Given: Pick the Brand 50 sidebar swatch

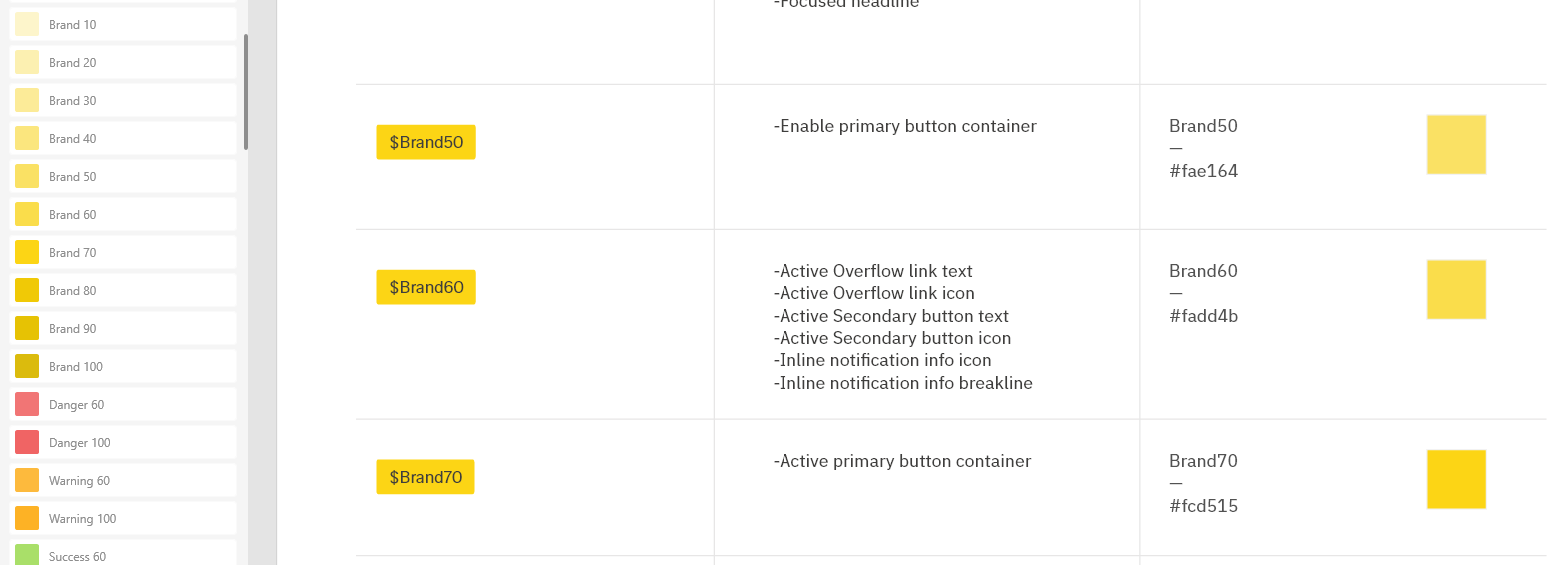Looking at the screenshot, I should point(122,177).
